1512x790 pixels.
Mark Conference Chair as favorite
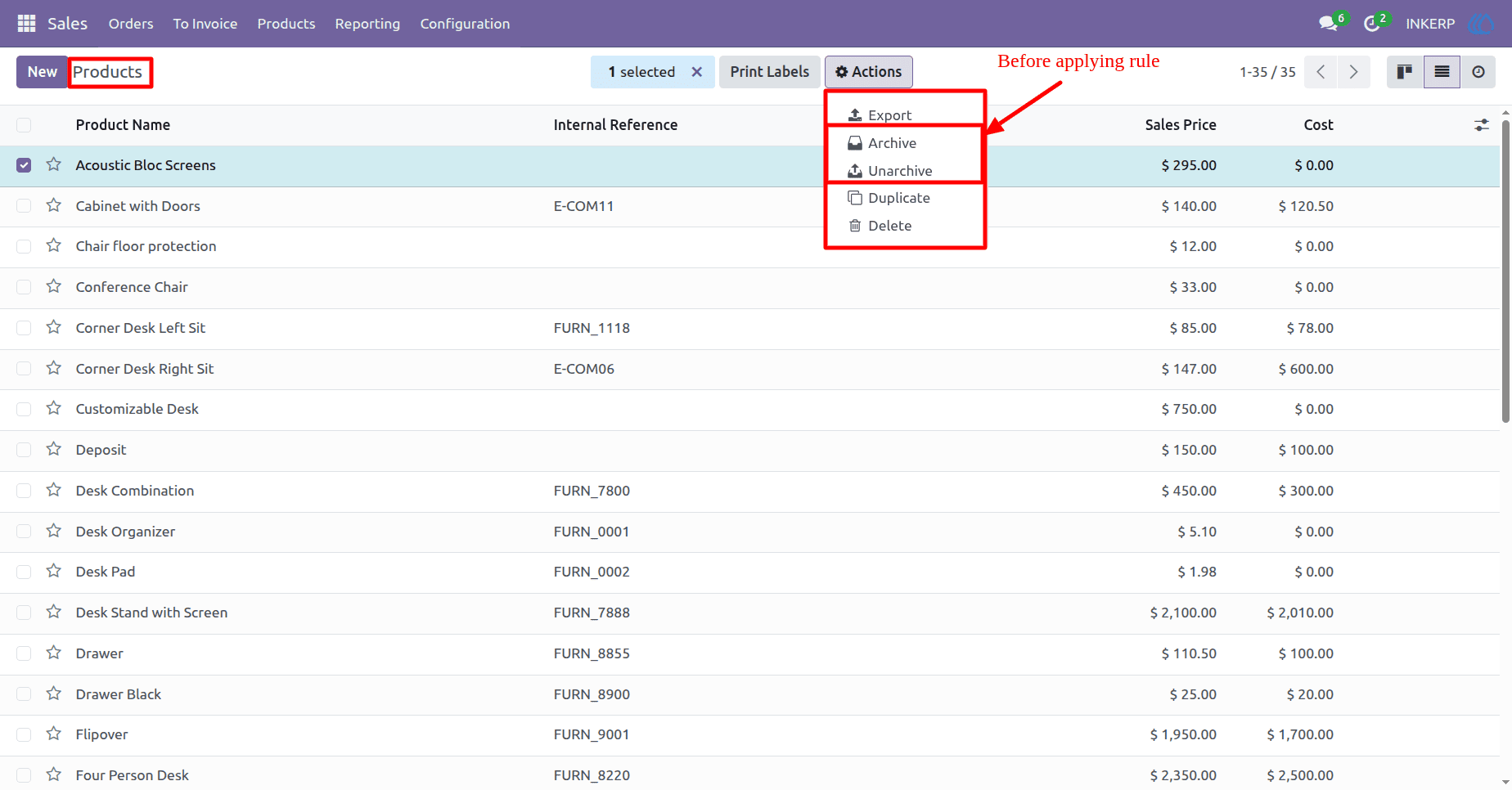click(54, 286)
